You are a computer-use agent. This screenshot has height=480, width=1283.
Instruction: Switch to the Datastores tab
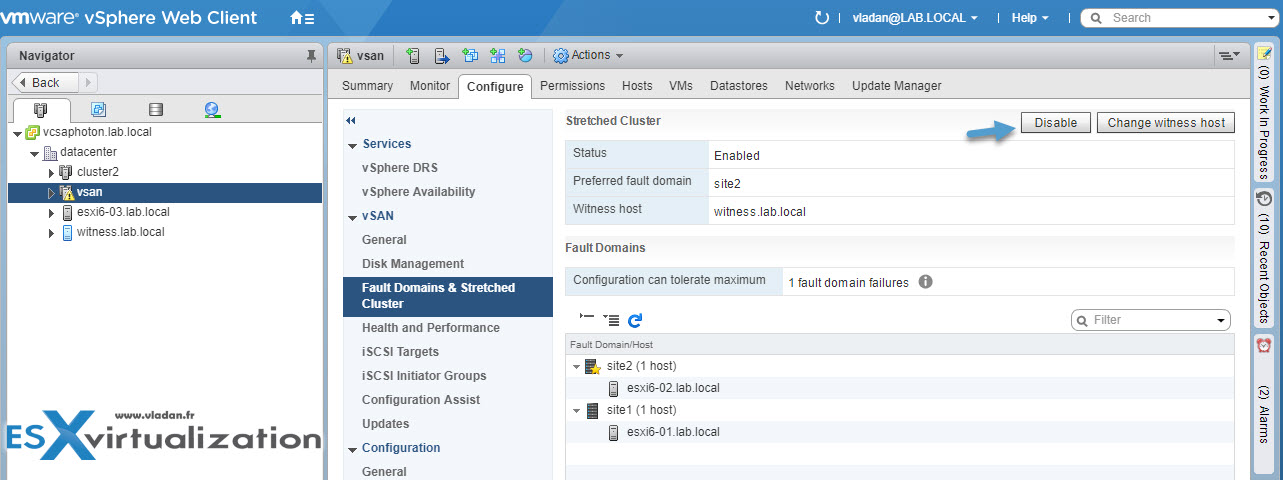pyautogui.click(x=739, y=86)
